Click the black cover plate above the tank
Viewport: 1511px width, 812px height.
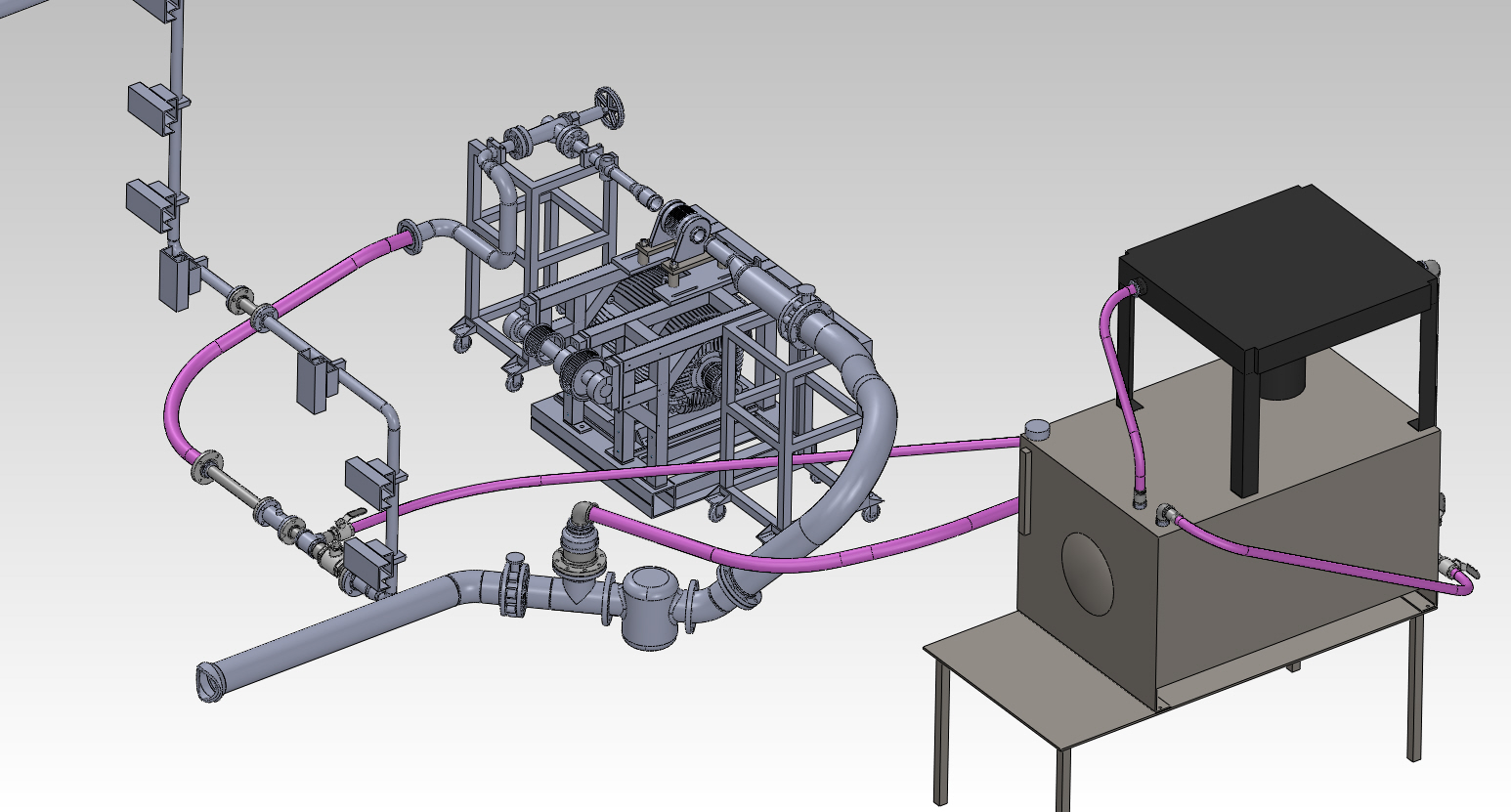click(1277, 269)
